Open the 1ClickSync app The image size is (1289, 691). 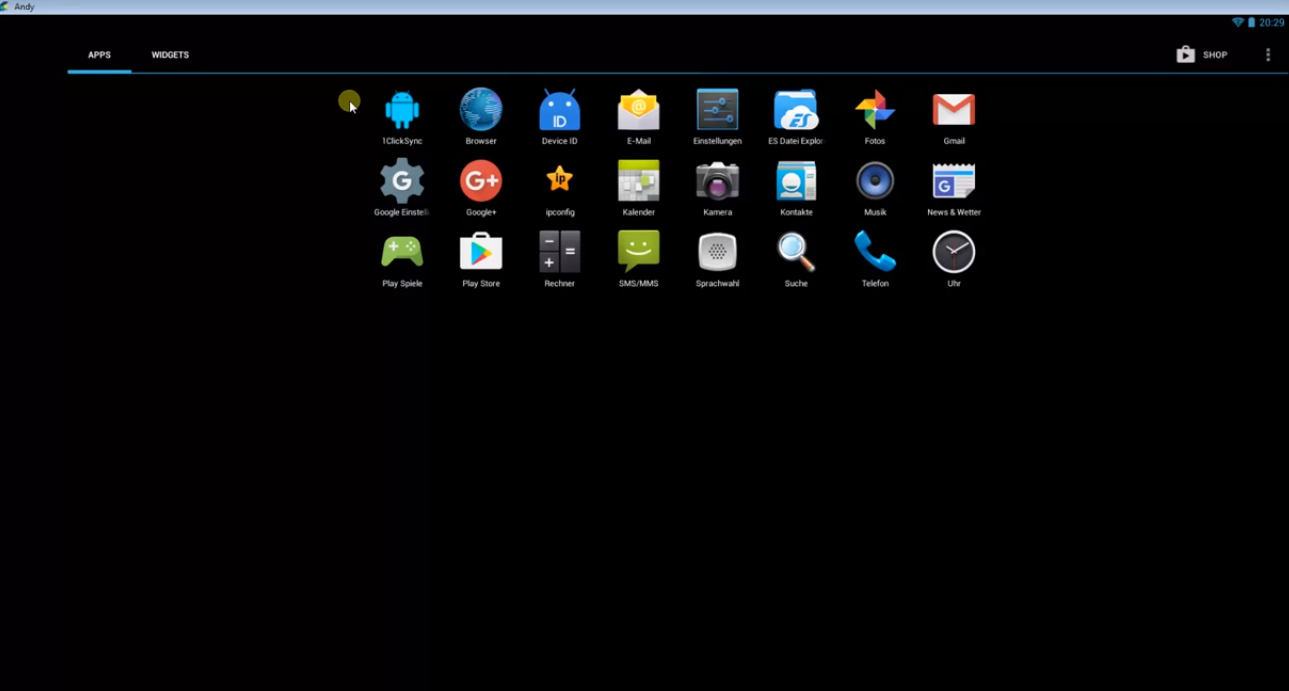(x=402, y=111)
